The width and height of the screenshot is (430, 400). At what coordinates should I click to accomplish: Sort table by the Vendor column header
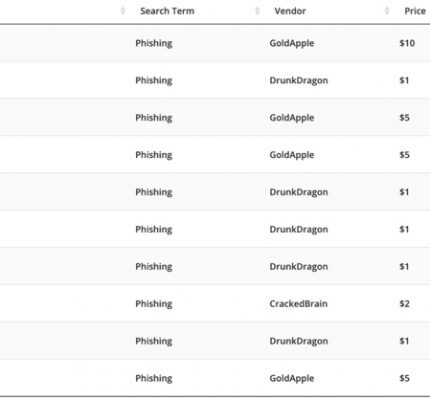tap(290, 11)
